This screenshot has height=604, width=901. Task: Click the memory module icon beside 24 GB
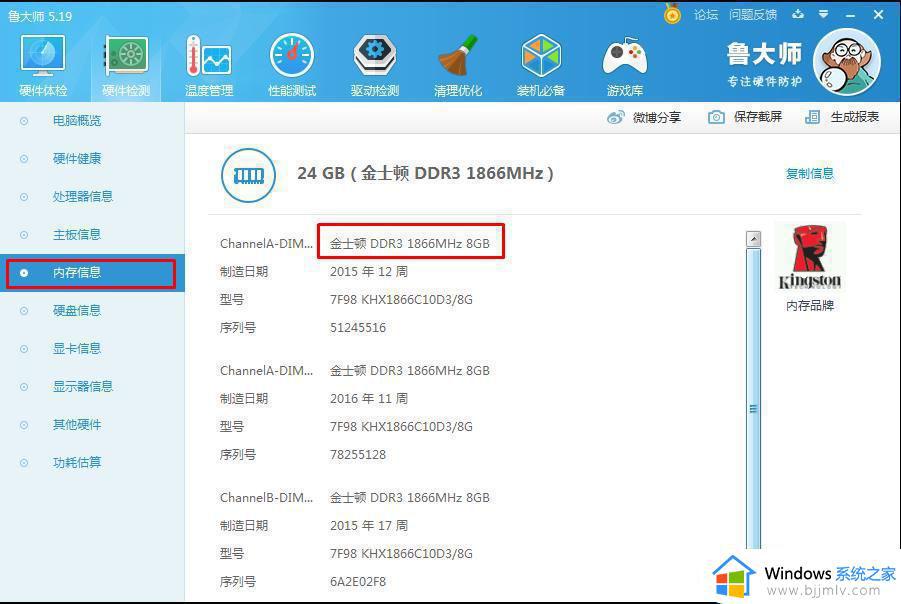coord(248,175)
